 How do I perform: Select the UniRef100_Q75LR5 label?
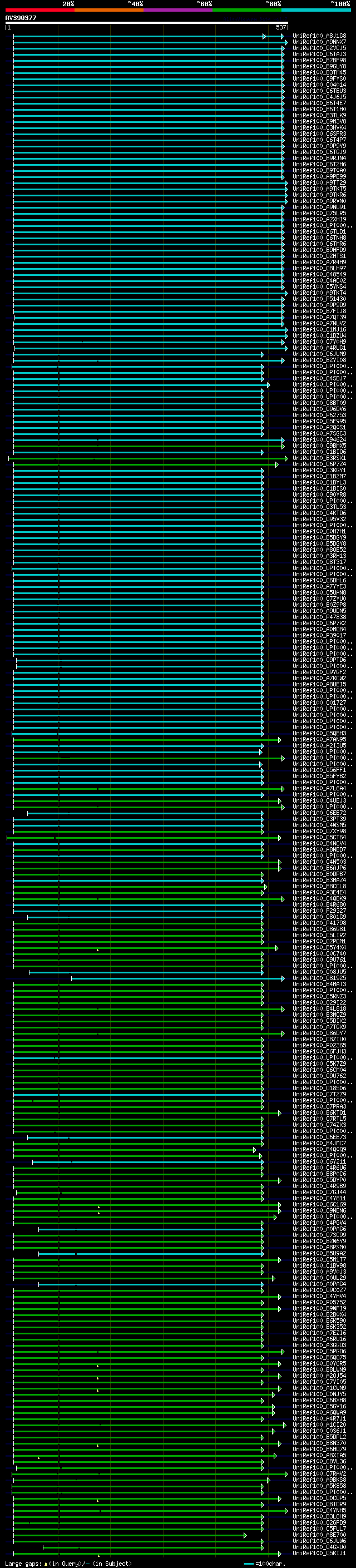[319, 213]
